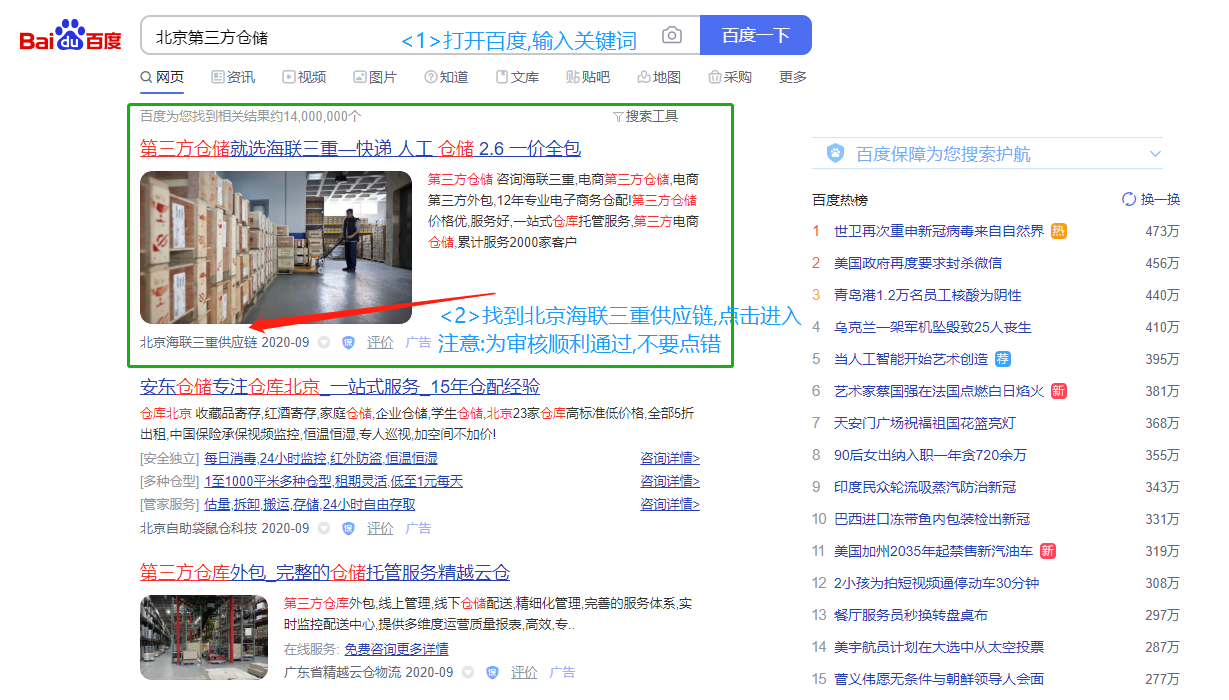
Task: Open result 第三方仓库外包 精越云仓
Action: [325, 573]
